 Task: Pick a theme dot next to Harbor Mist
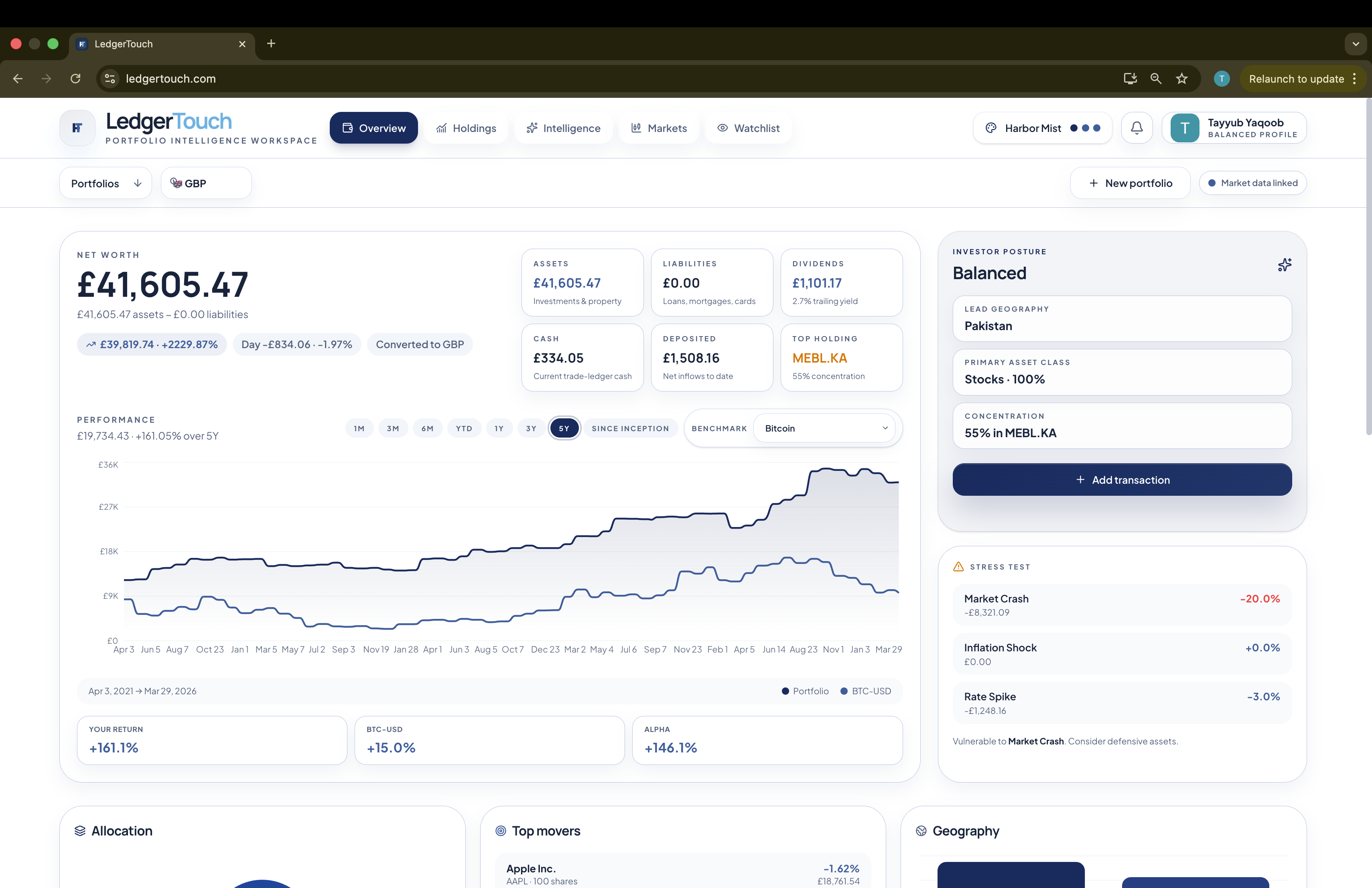tap(1074, 128)
